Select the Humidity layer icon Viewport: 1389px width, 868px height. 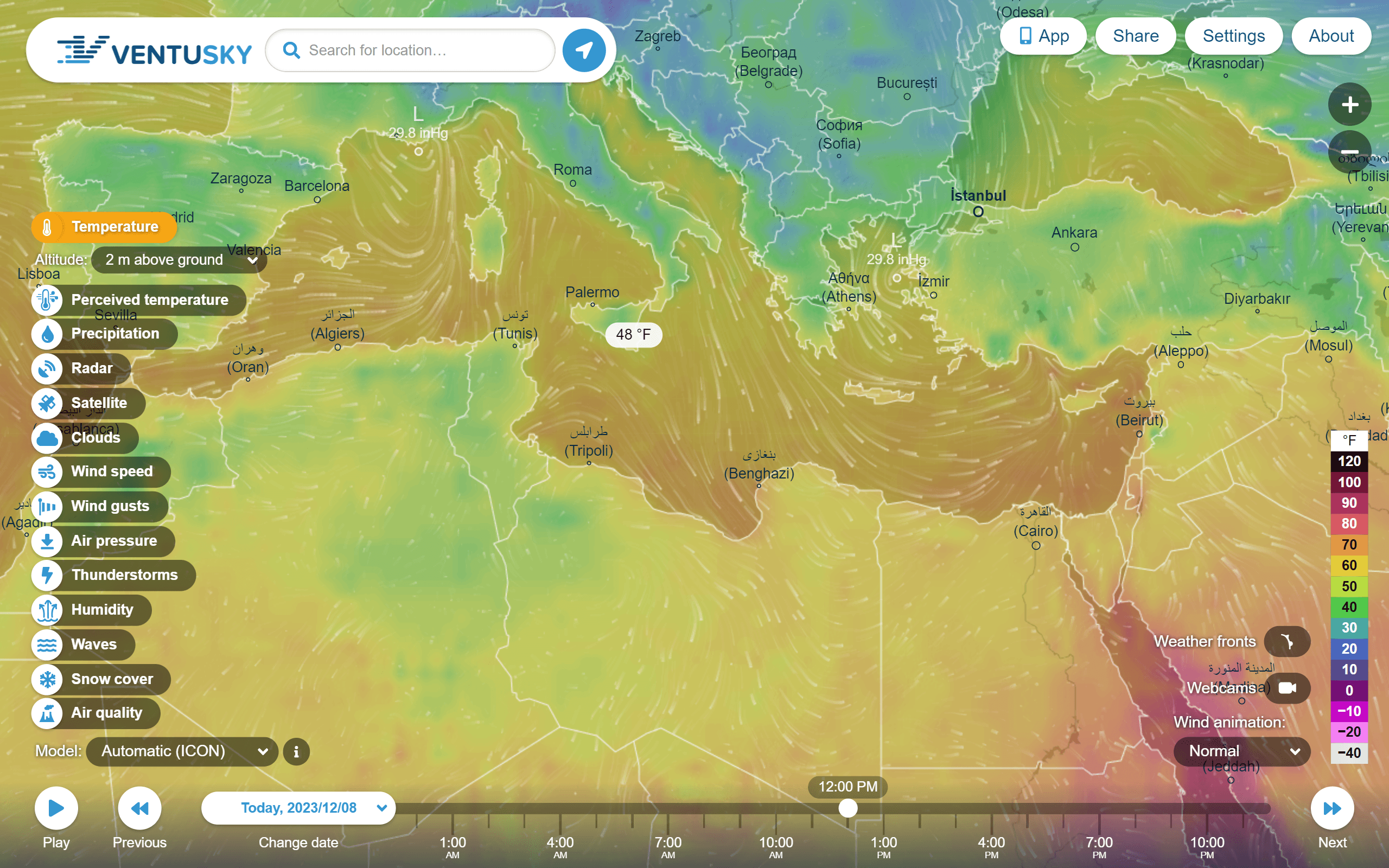pos(47,610)
